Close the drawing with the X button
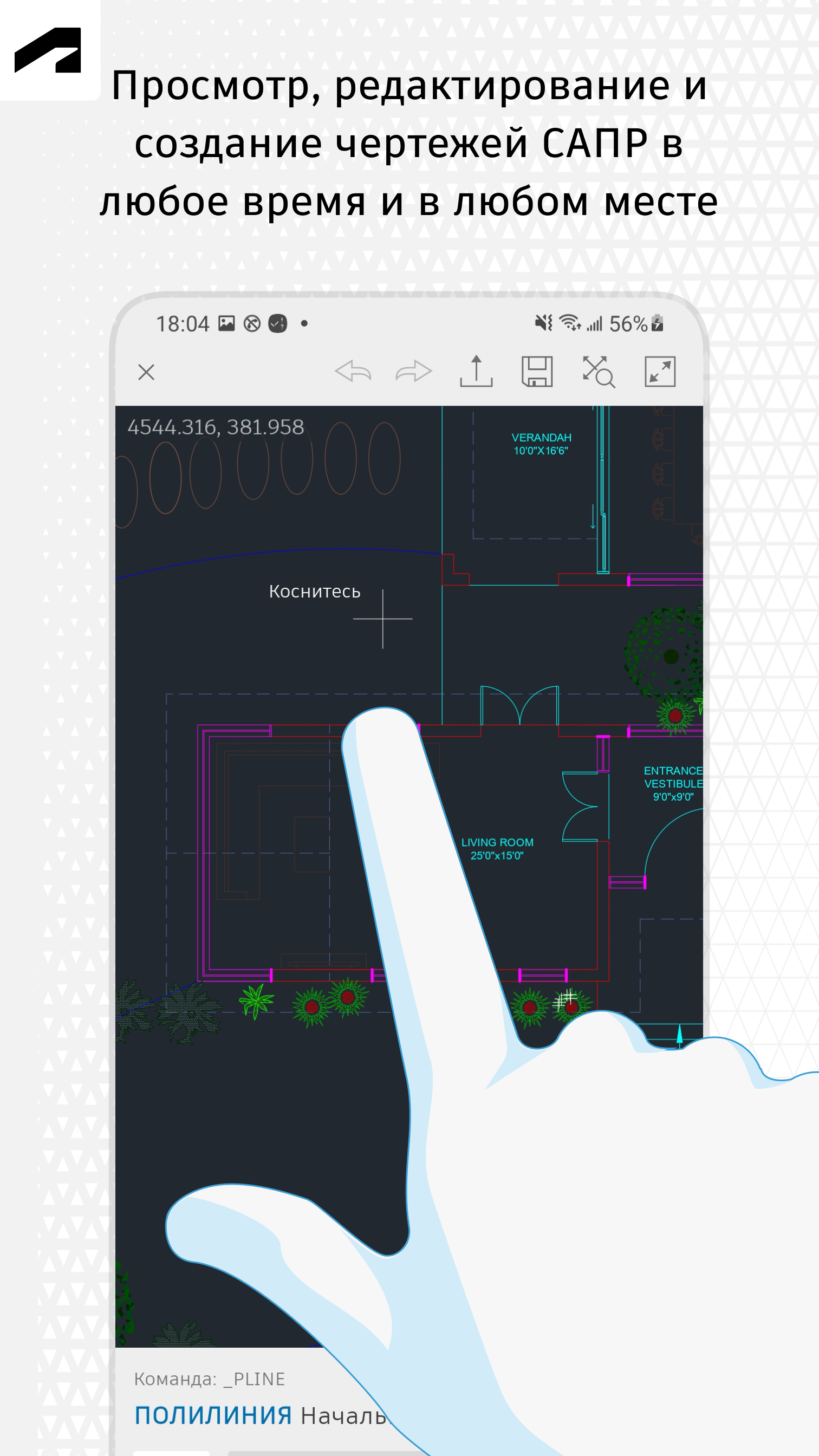Viewport: 819px width, 1456px height. coord(146,372)
